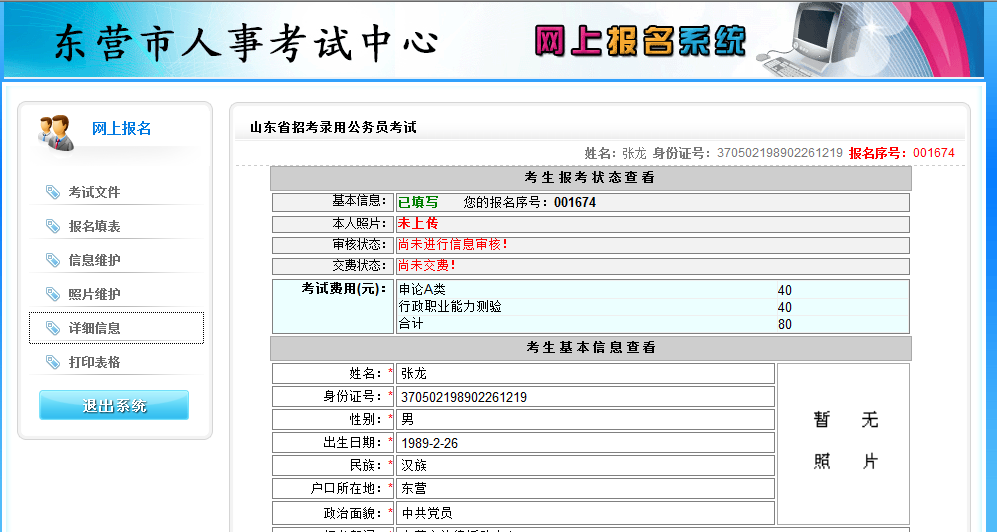The image size is (997, 532).
Task: Click the 尚未交费! payment status text
Action: point(427,265)
